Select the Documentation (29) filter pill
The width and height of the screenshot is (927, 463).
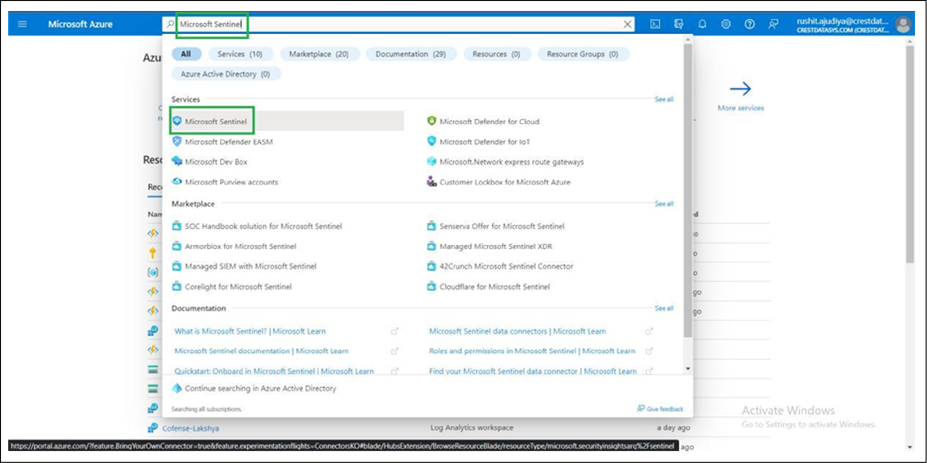tap(411, 54)
